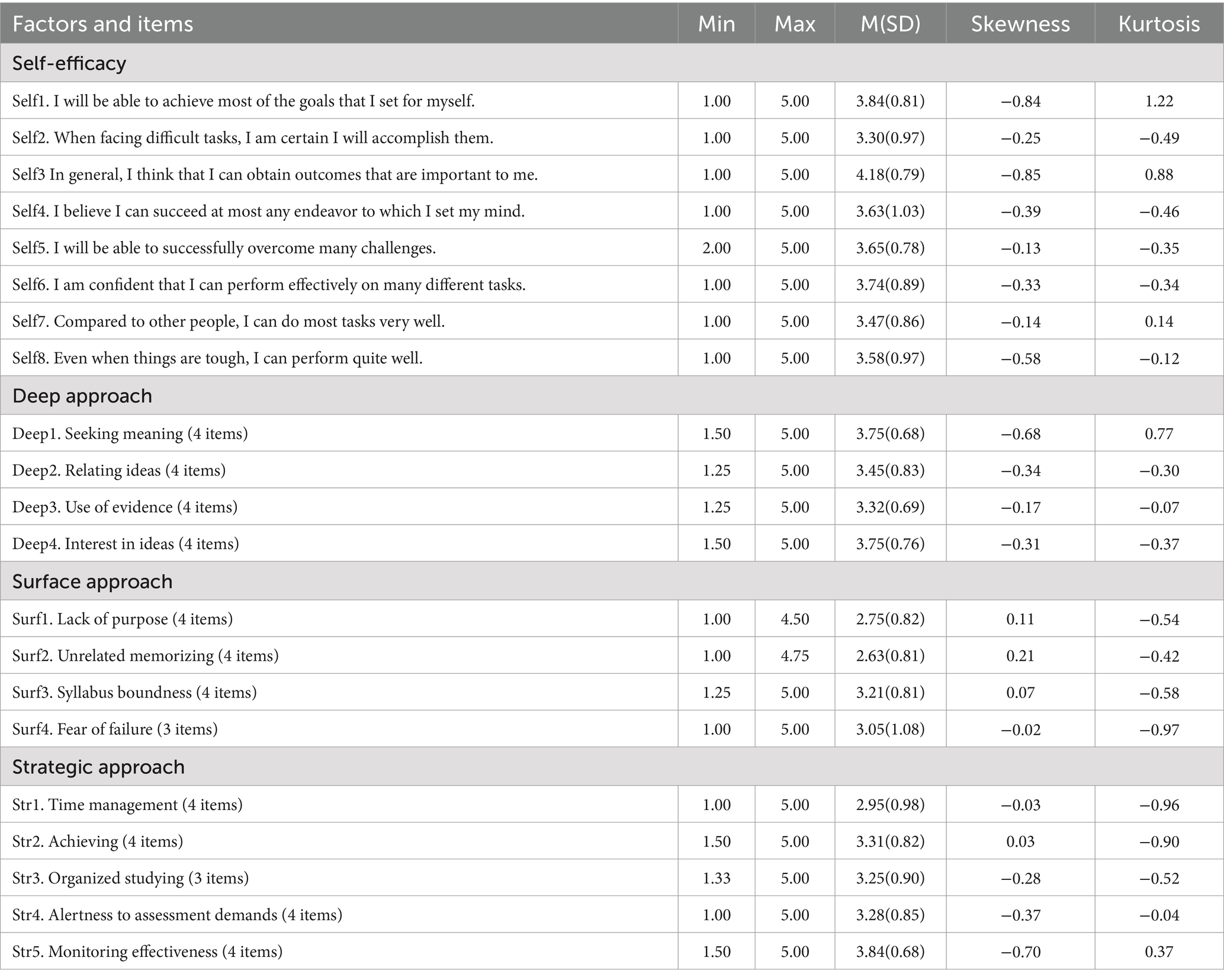Viewport: 1224px width, 980px height.
Task: Select 'Deep3. Use of evidence (4 items)' label
Action: (125, 507)
